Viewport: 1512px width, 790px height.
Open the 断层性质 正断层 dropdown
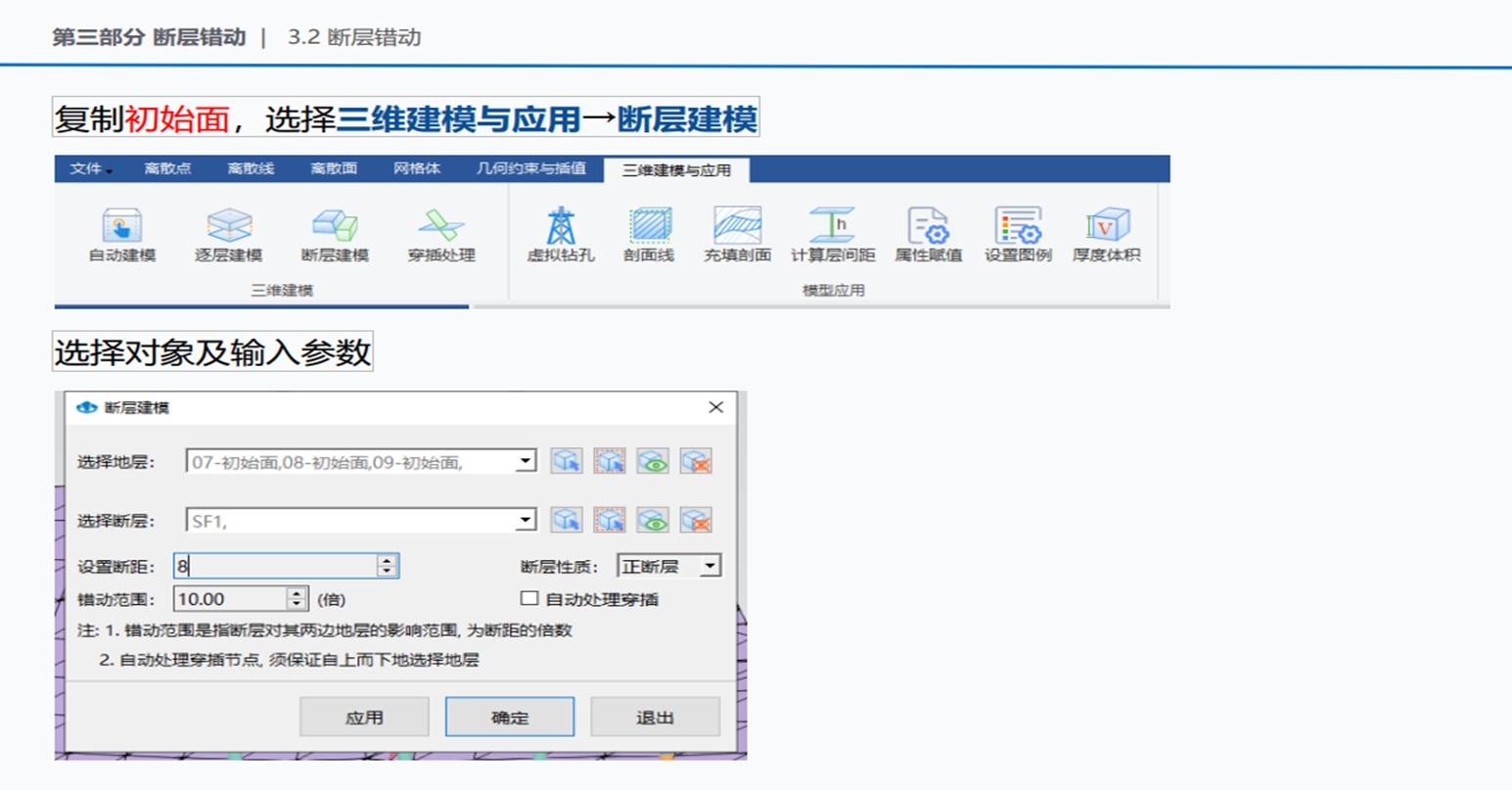tap(710, 567)
